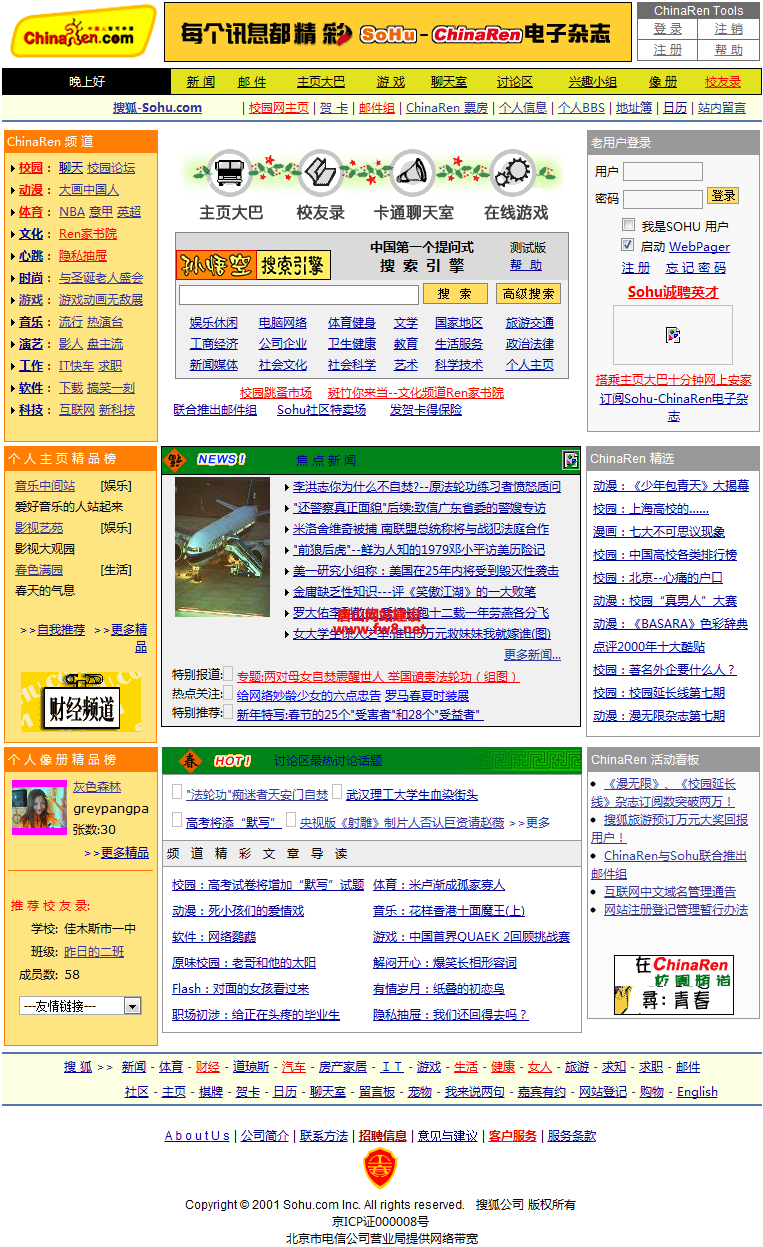
Task: Toggle 我是SOHU用户 checkbox
Action: click(628, 225)
